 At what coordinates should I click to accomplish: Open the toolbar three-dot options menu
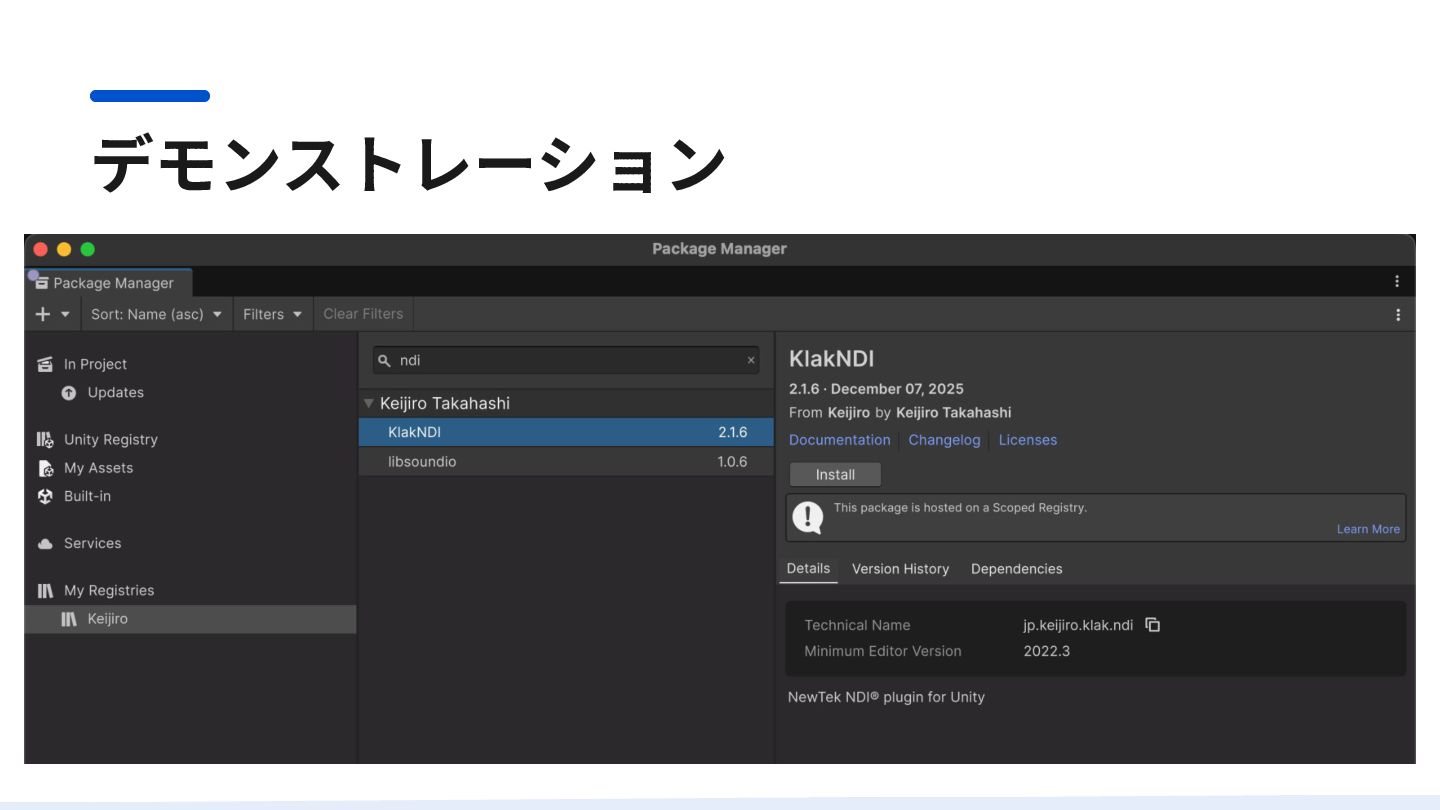[x=1398, y=314]
